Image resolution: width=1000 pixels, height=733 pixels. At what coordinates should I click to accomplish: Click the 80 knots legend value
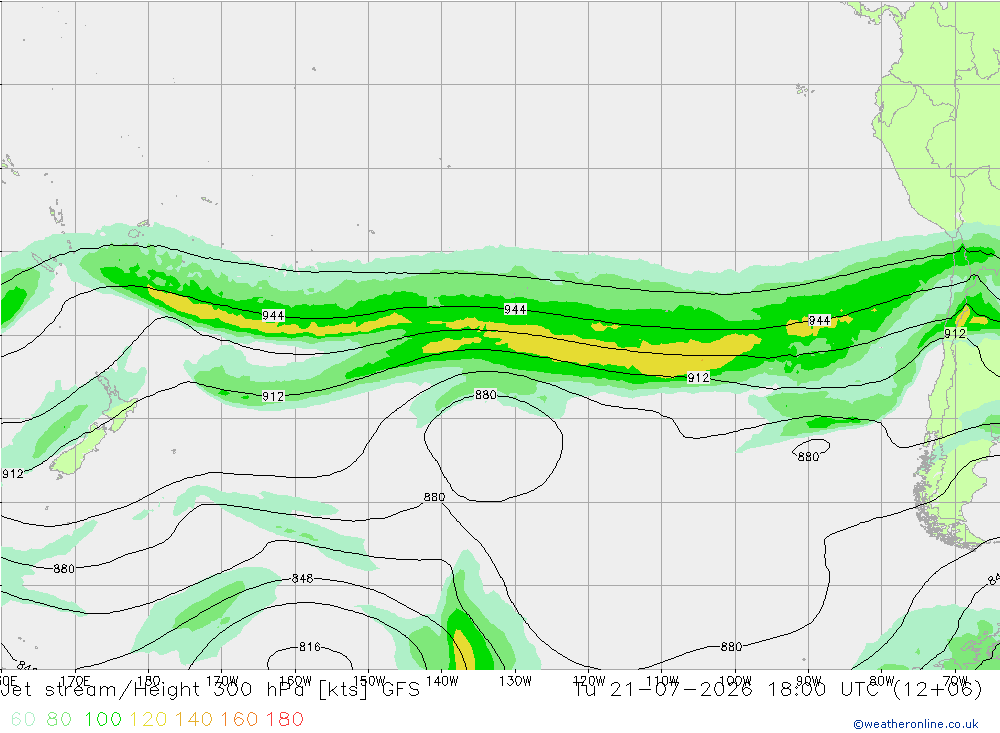(59, 720)
